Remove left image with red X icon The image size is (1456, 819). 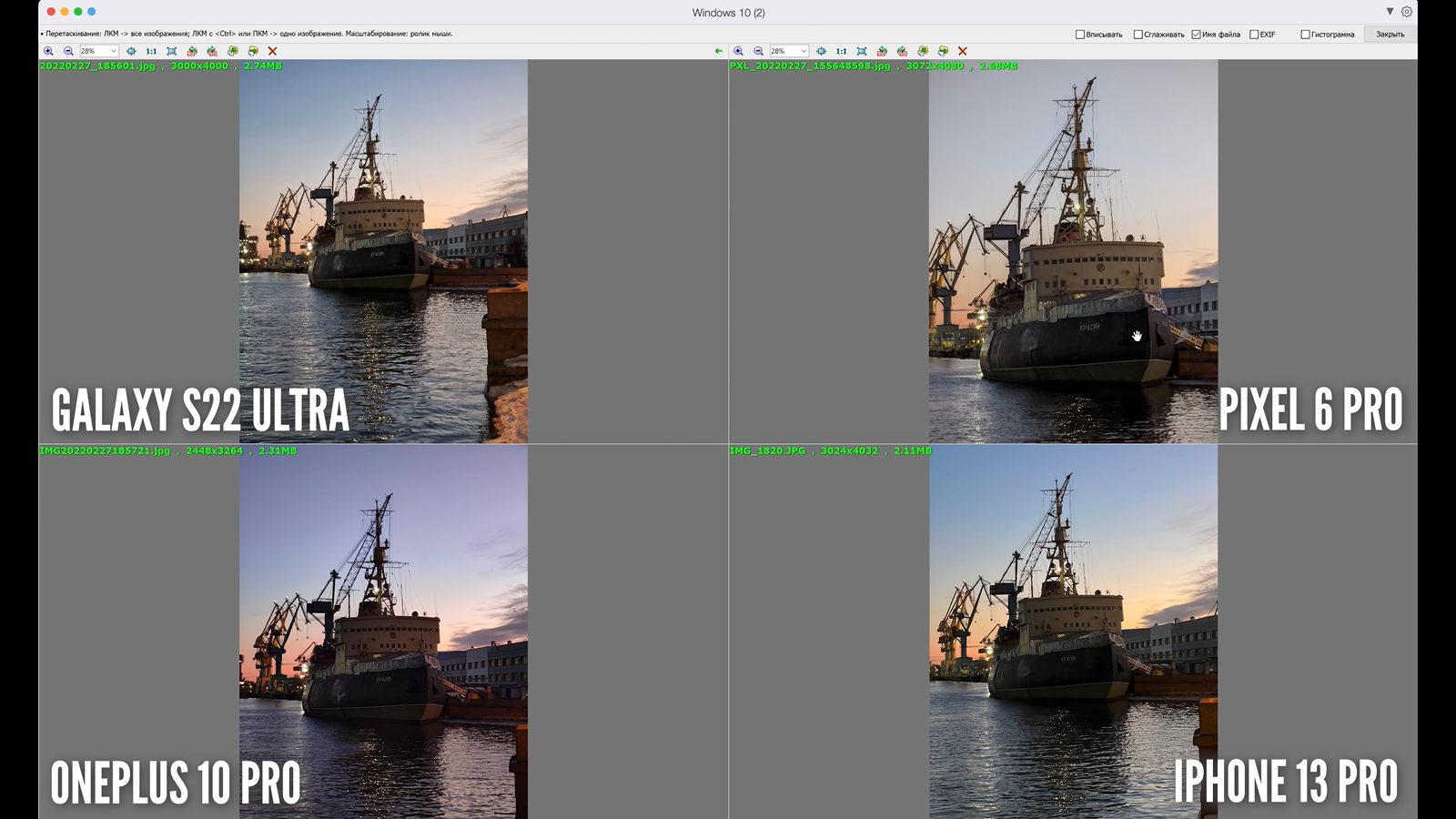point(272,52)
